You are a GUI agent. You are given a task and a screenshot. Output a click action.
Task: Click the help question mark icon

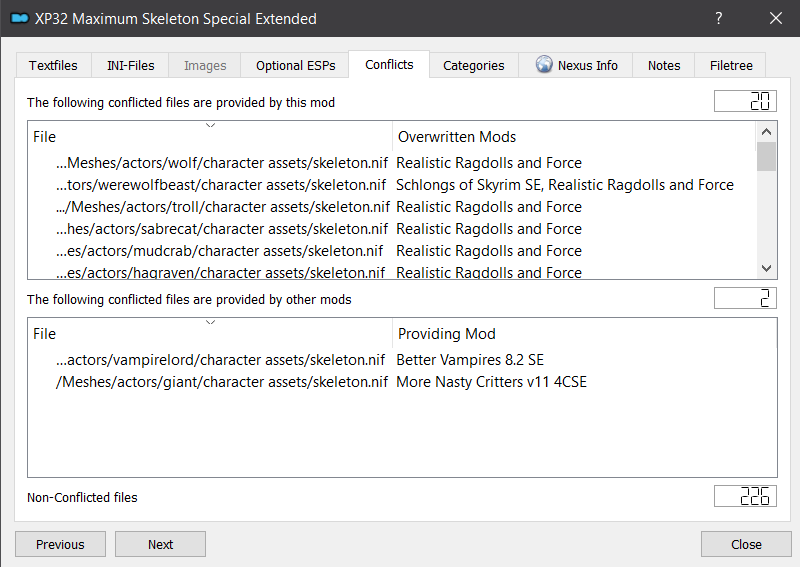click(x=718, y=18)
